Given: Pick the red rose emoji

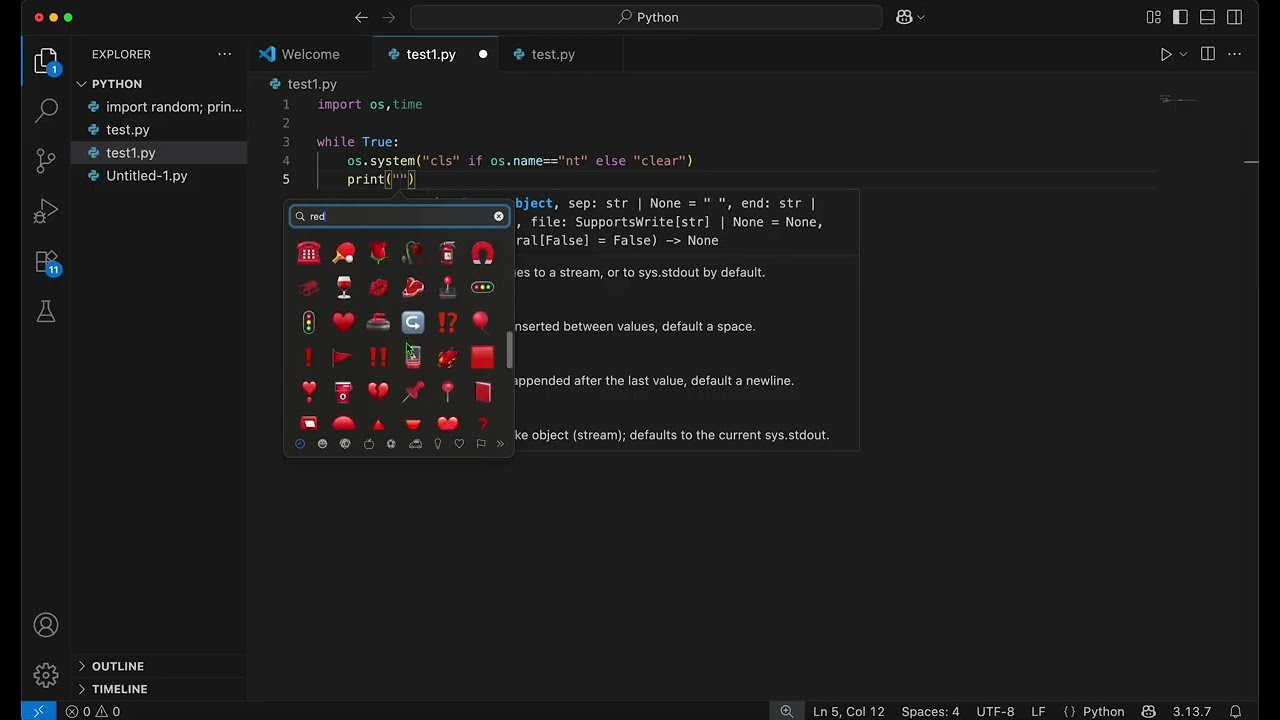Looking at the screenshot, I should tap(378, 253).
